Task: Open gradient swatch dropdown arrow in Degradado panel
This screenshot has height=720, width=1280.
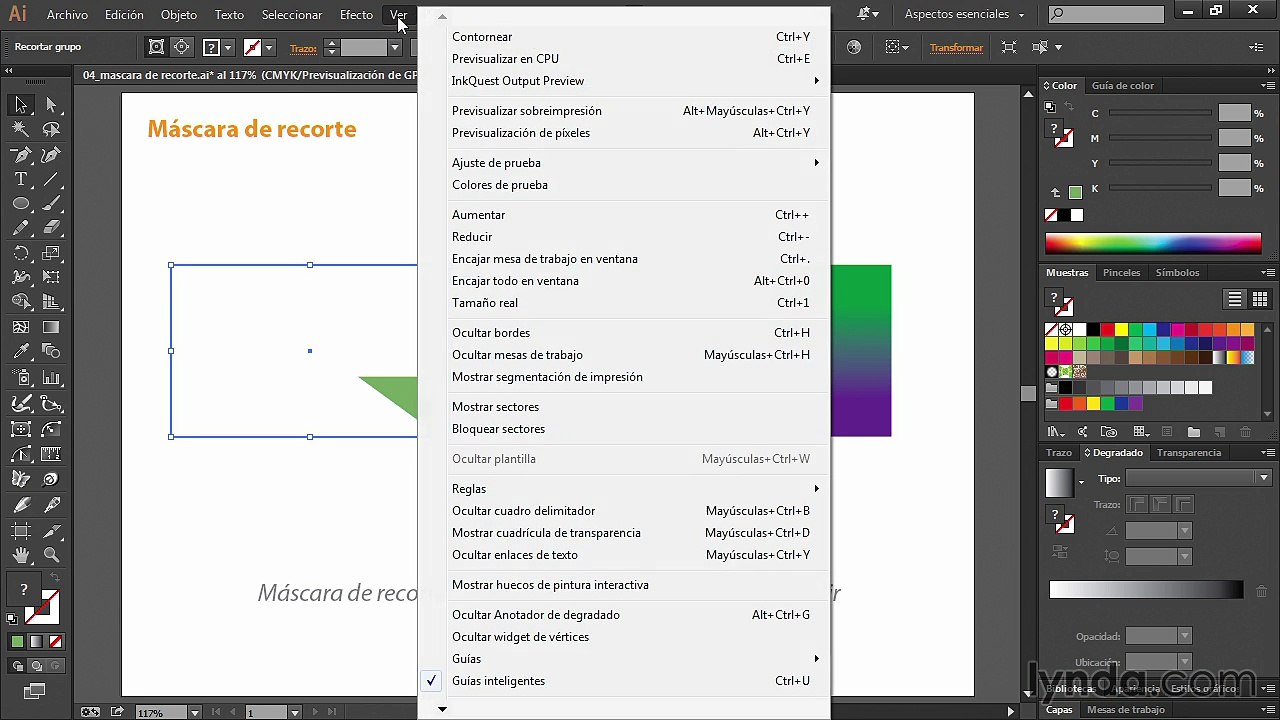Action: tap(1081, 482)
